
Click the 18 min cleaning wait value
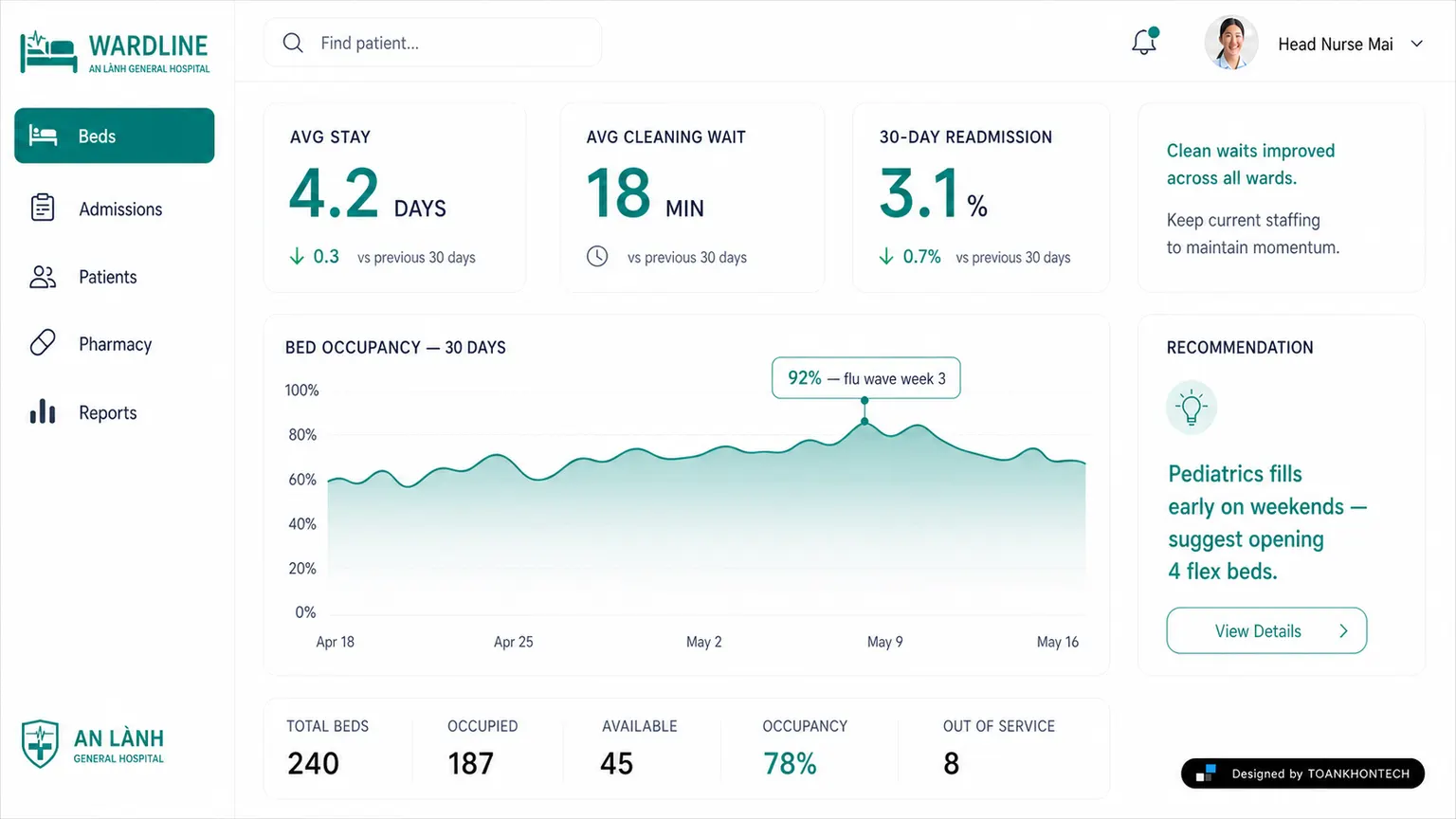646,194
